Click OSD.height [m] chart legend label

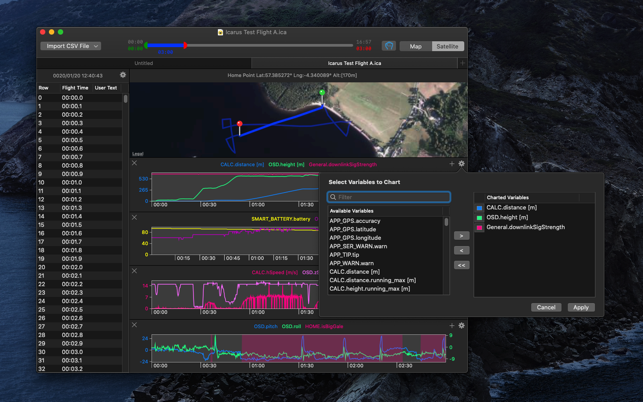pyautogui.click(x=286, y=164)
